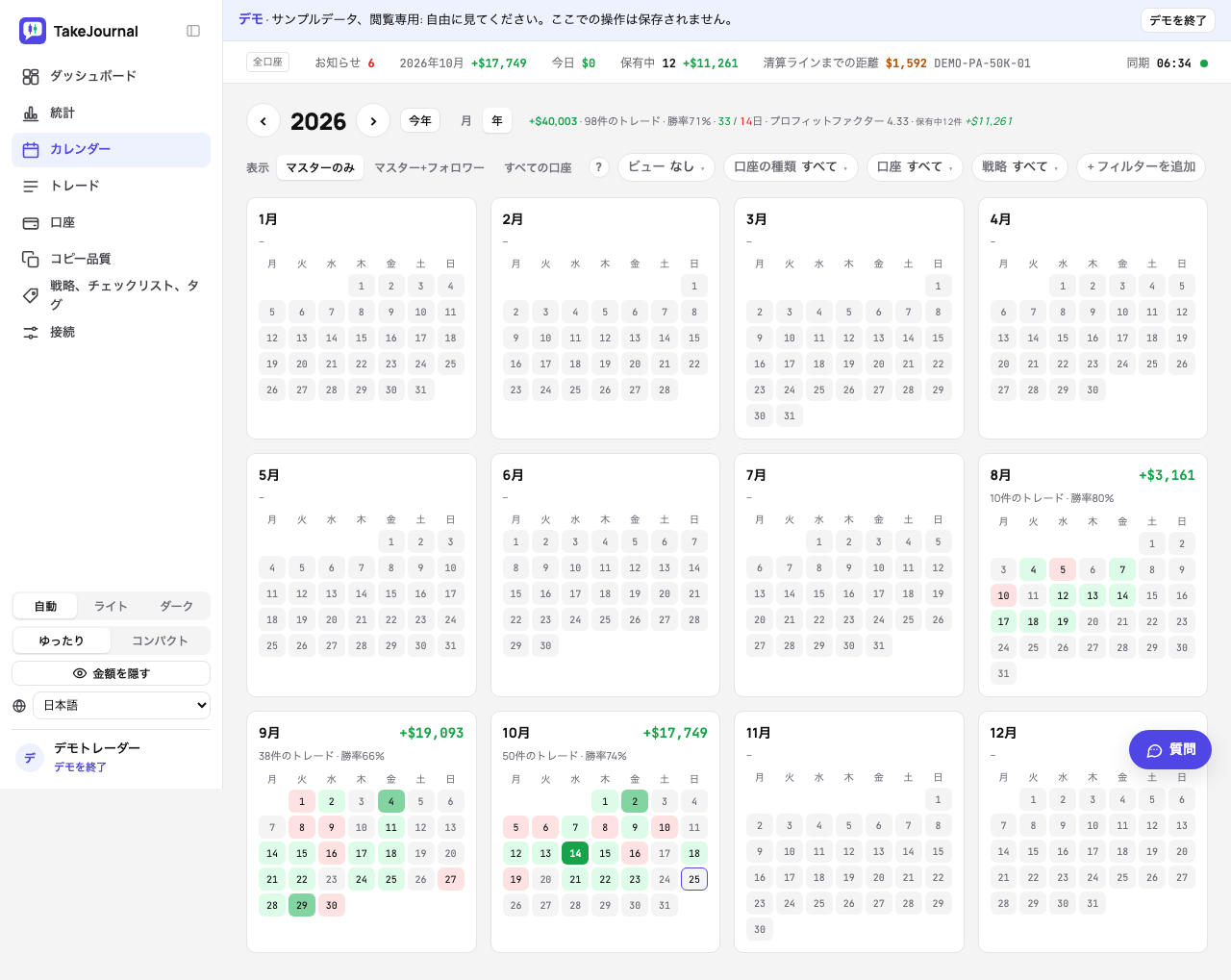This screenshot has width=1231, height=980.
Task: Select the マスターのみ display tab
Action: [320, 167]
